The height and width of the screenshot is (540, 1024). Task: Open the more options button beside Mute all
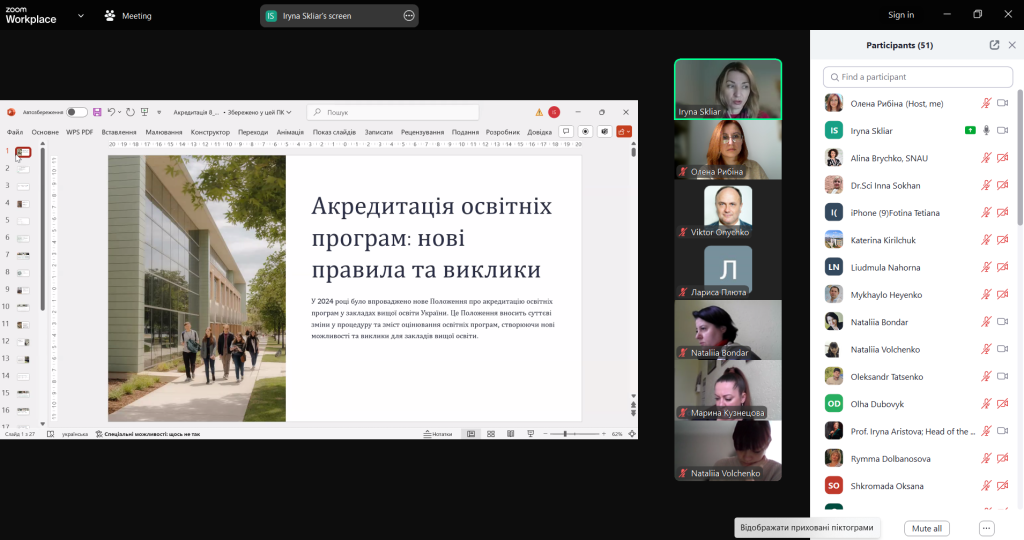[986, 528]
